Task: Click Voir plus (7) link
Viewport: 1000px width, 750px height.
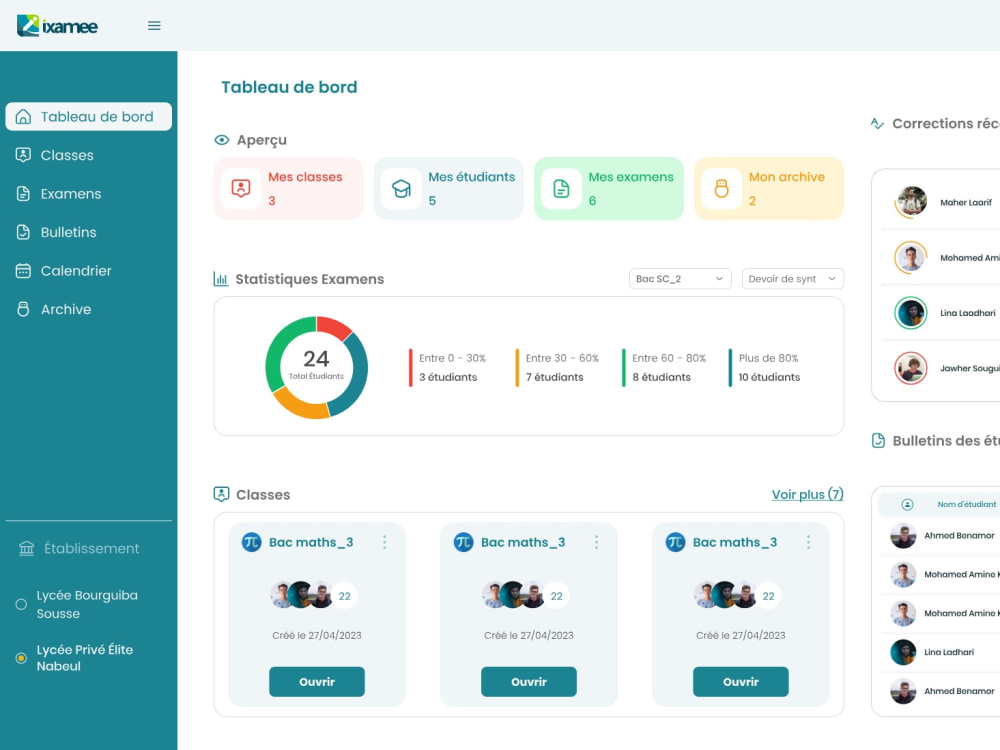Action: pyautogui.click(x=807, y=494)
